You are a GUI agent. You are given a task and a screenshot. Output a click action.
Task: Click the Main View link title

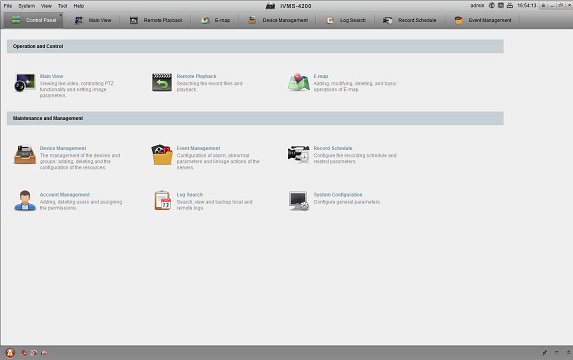coord(52,76)
